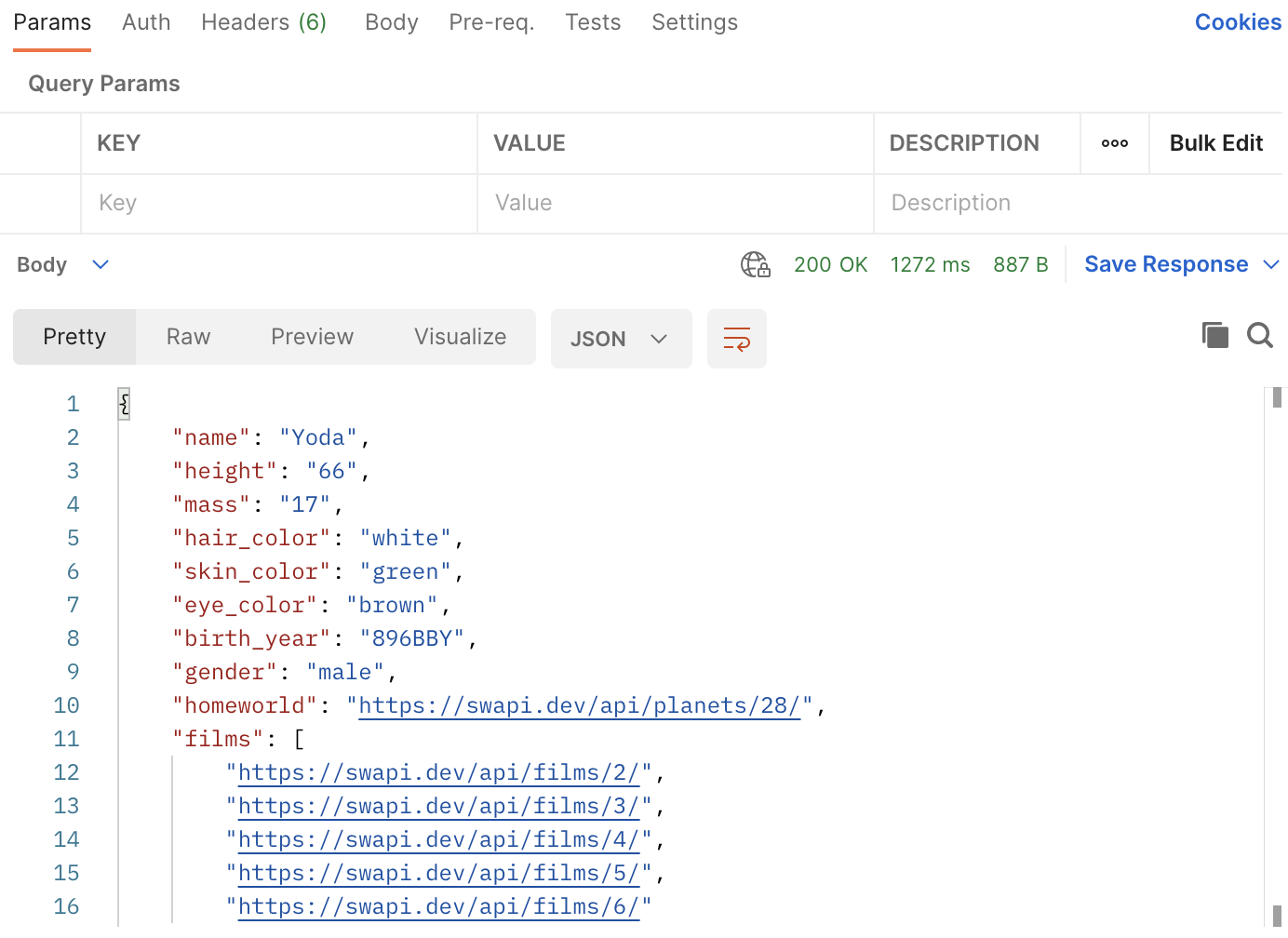Toggle the wrap lines icon
The width and height of the screenshot is (1288, 938).
click(x=736, y=339)
